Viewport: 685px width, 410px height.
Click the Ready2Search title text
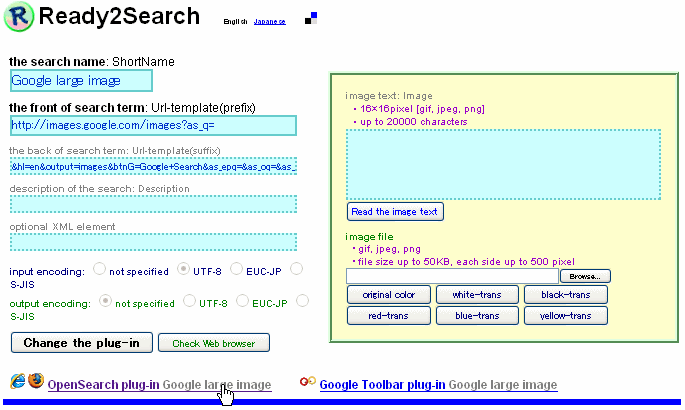(119, 16)
